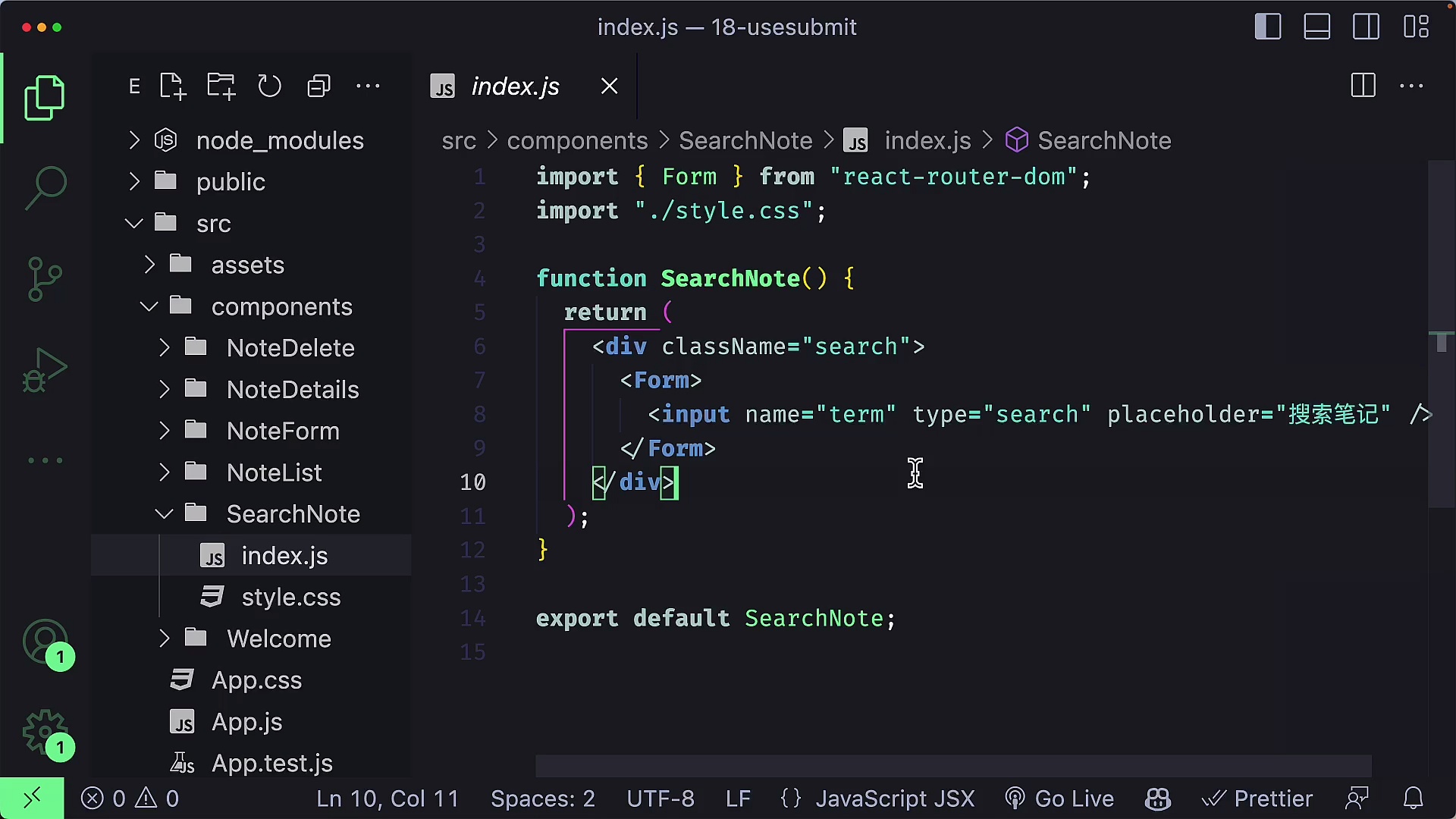Open the Manage settings gear
The height and width of the screenshot is (819, 1456).
click(x=45, y=732)
